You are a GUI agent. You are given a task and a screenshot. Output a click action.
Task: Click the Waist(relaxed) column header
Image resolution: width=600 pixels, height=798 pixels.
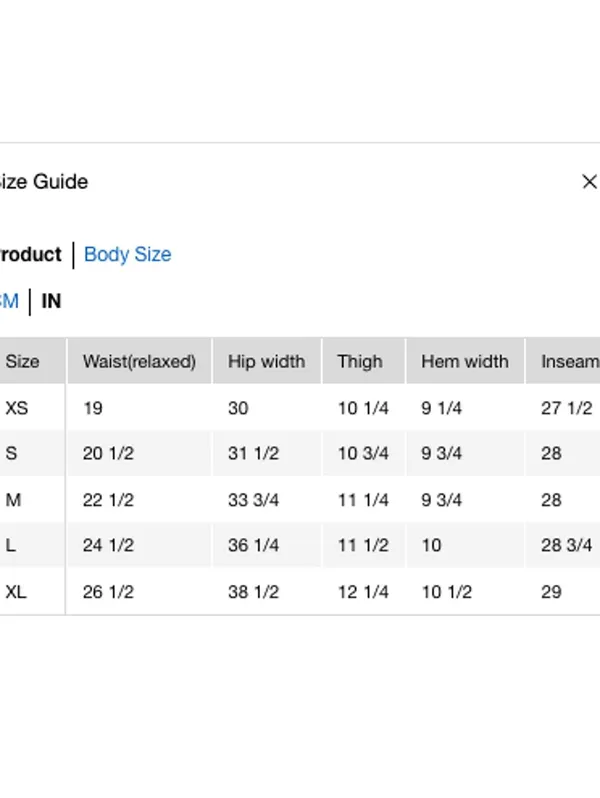pyautogui.click(x=139, y=361)
